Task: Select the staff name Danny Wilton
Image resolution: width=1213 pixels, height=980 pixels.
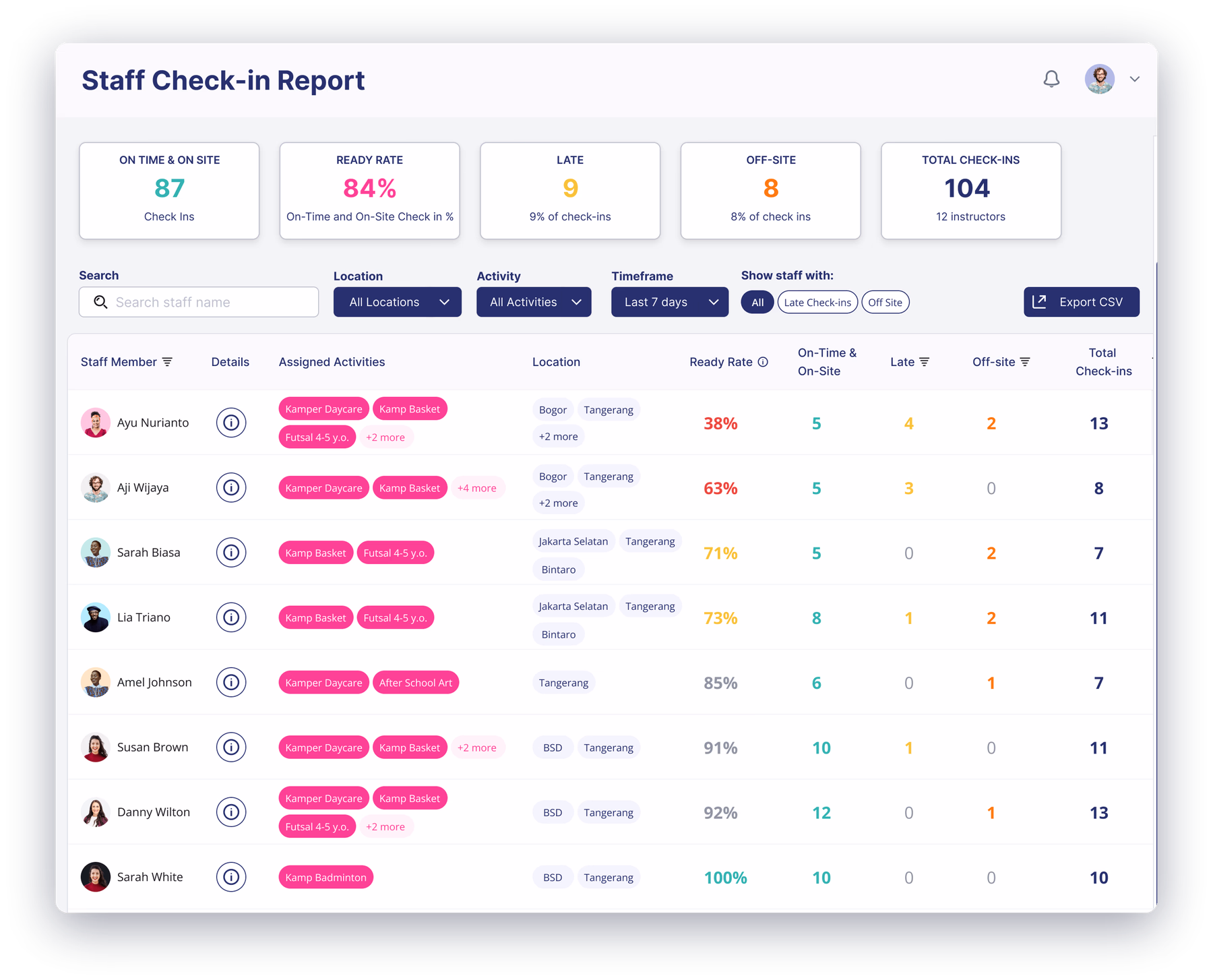Action: coord(154,812)
